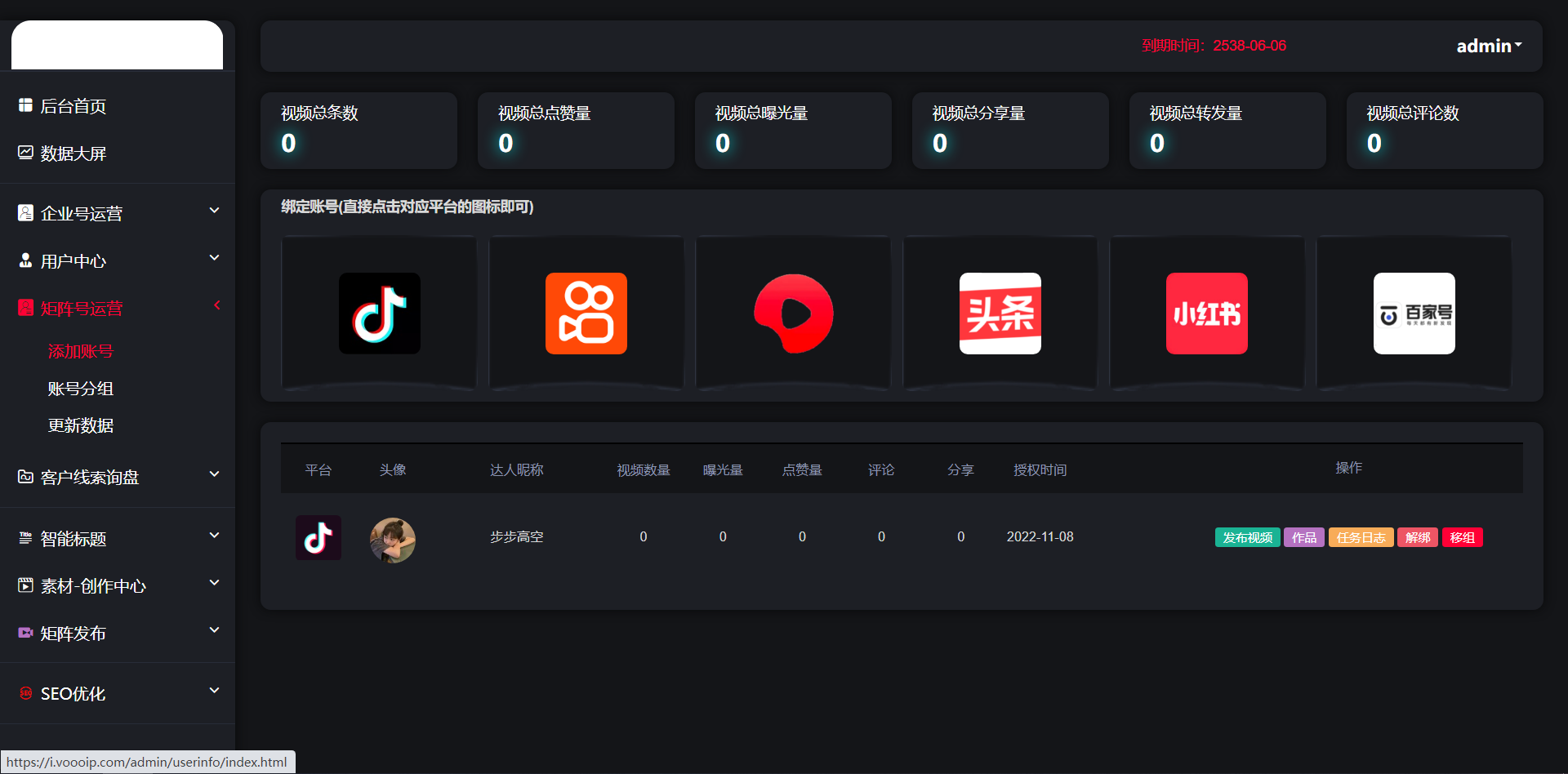Click the 2022-11-08 authorization date cell

click(x=1040, y=536)
